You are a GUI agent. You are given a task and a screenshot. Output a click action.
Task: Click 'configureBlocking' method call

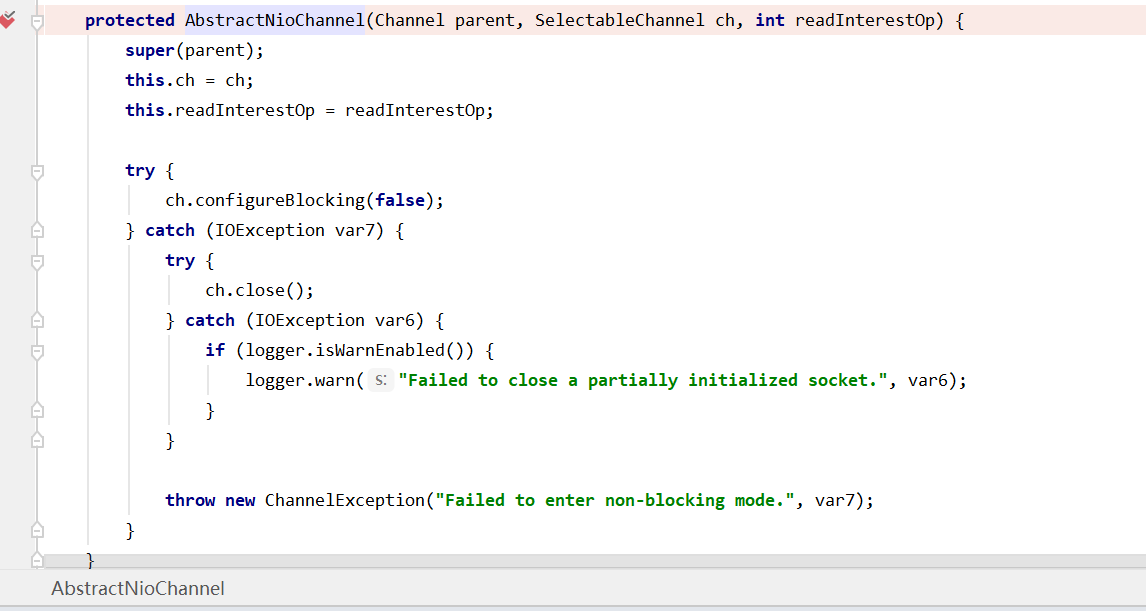coord(280,200)
